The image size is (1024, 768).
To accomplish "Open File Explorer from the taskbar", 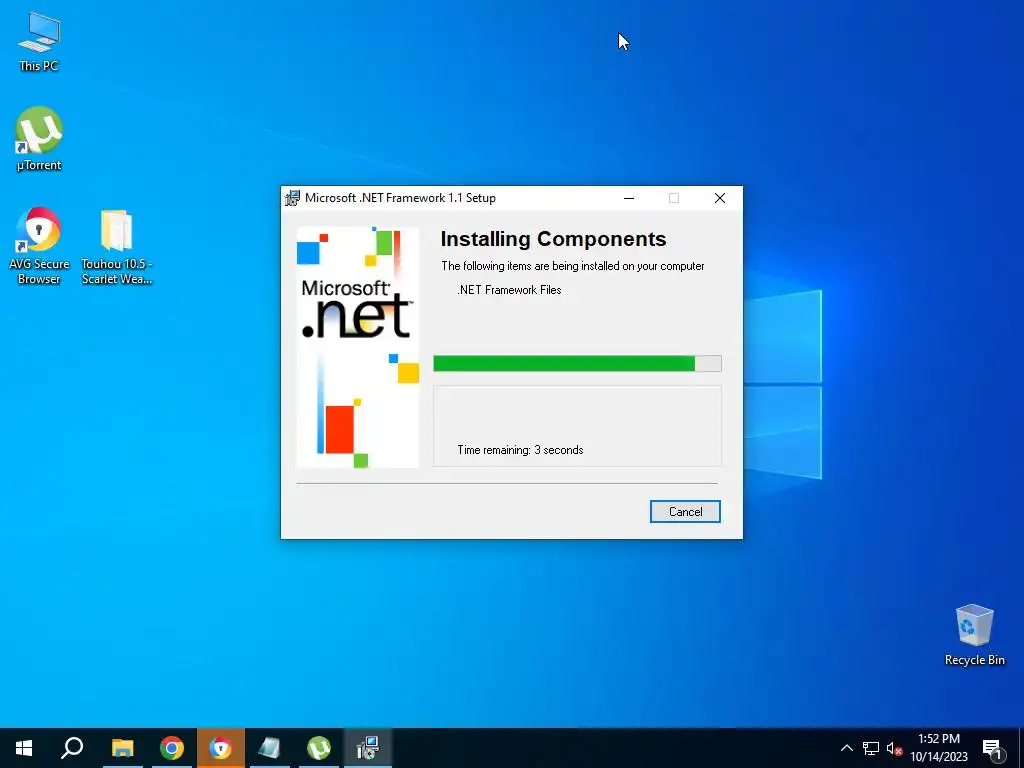I will 122,748.
